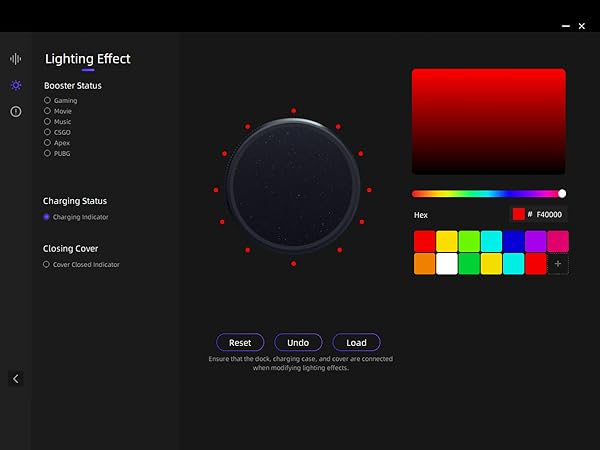Click the current color preview beside Hex
Viewport: 600px width, 450px height.
[x=518, y=214]
